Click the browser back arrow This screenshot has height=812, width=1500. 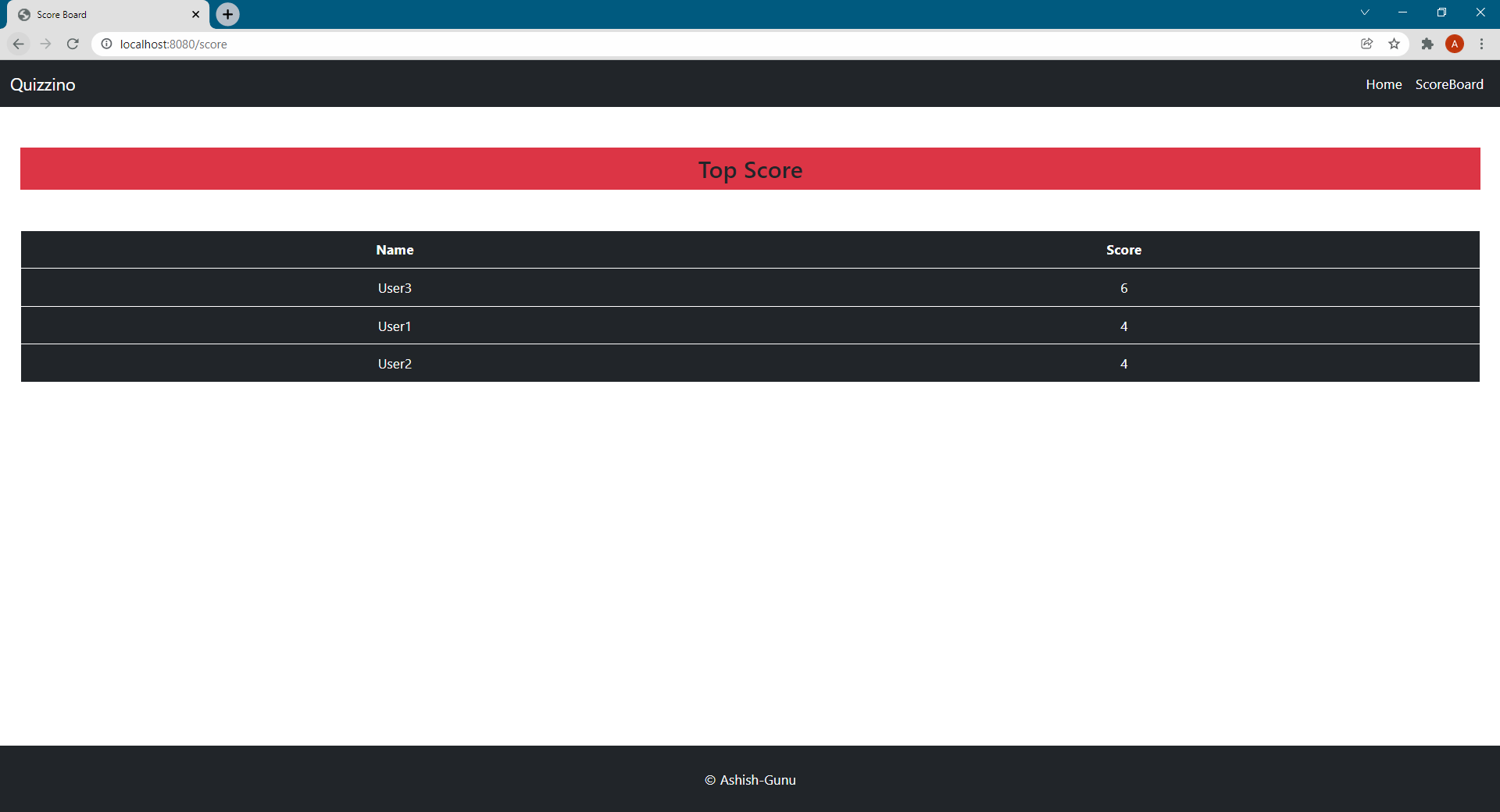tap(18, 44)
